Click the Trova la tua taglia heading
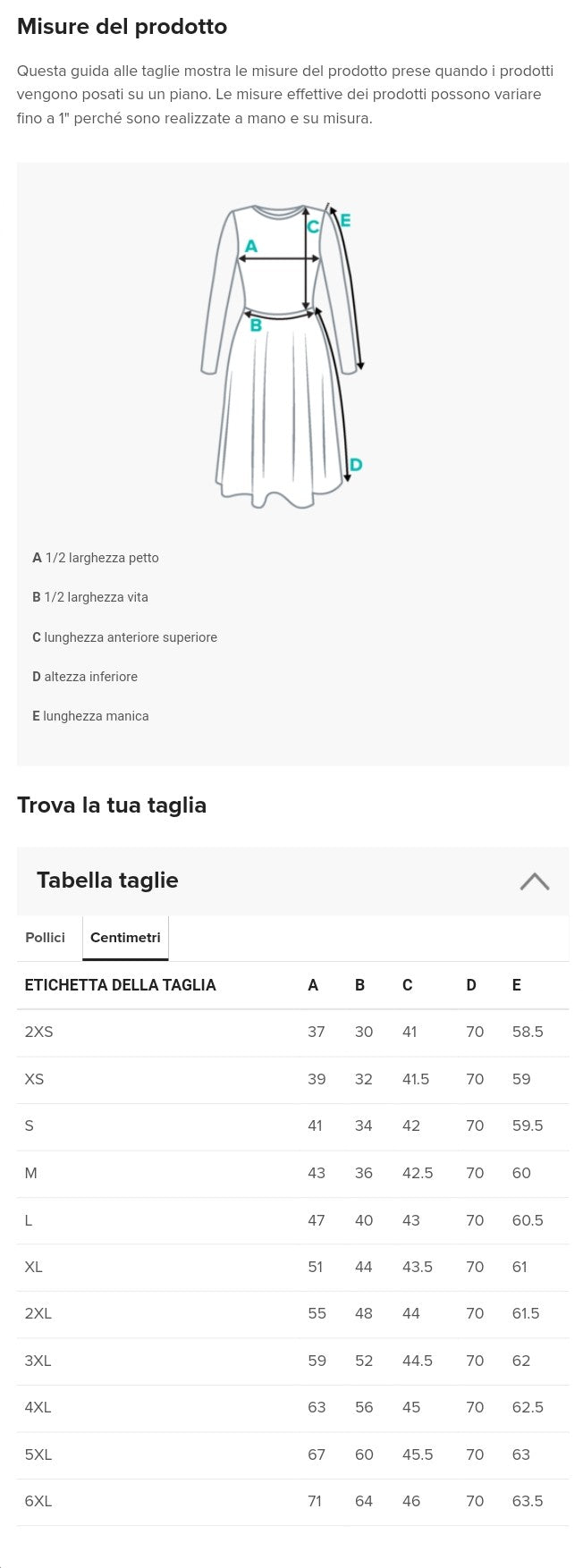 click(112, 805)
